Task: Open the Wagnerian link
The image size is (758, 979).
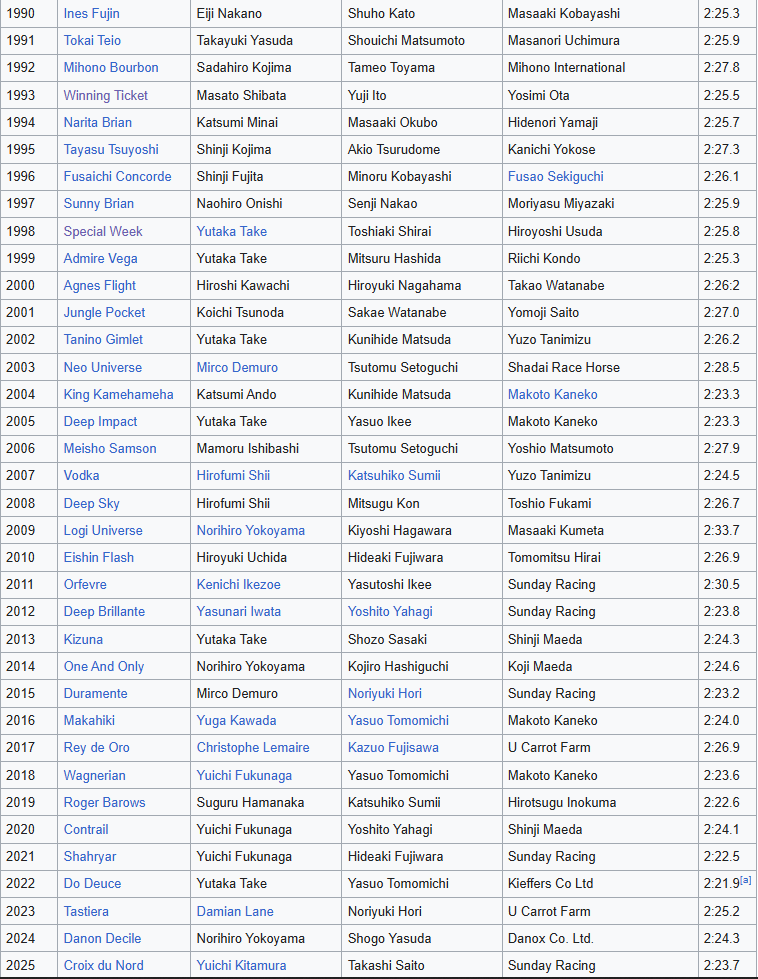Action: click(x=94, y=775)
